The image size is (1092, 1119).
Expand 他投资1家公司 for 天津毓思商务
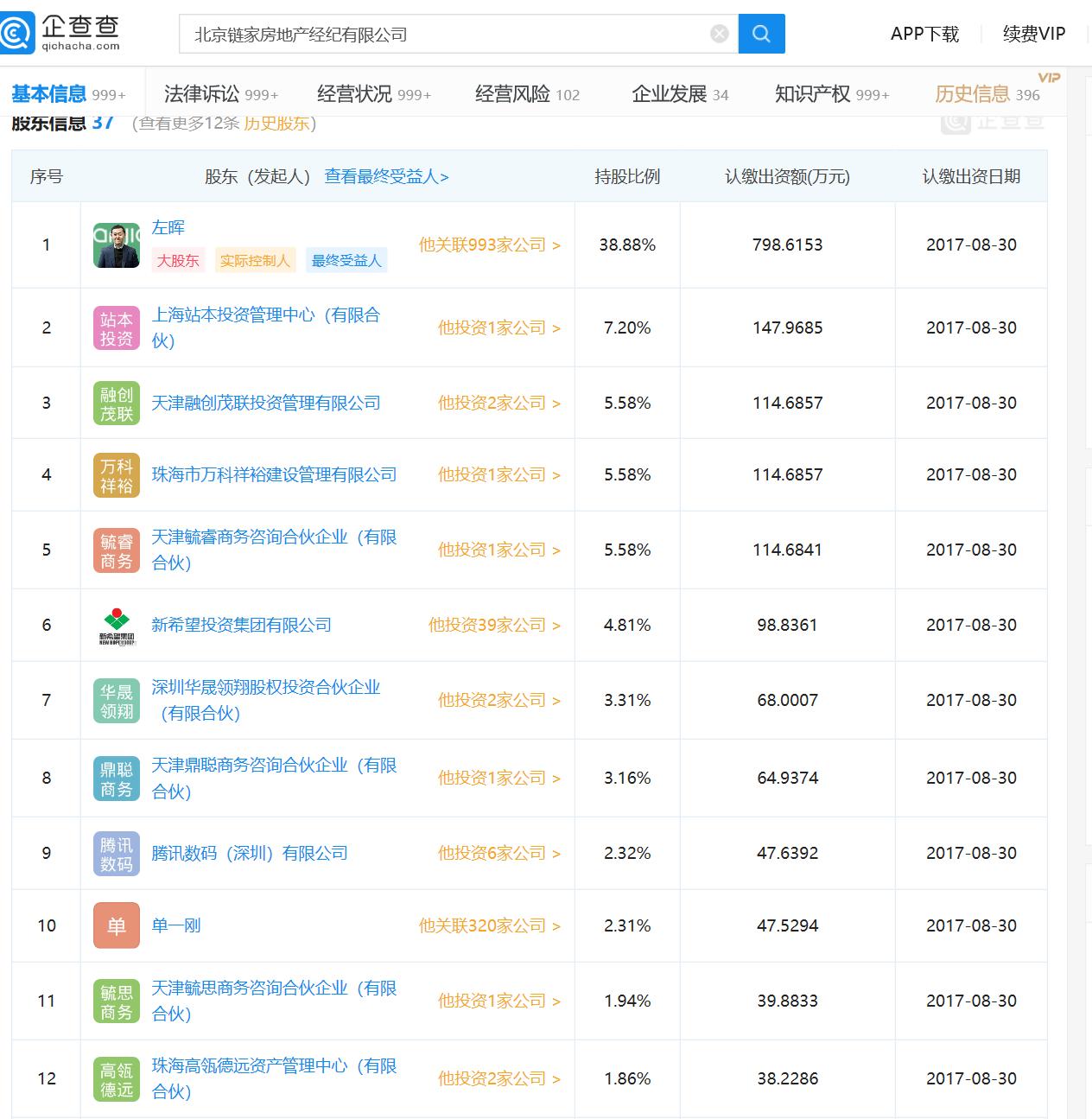(499, 1001)
